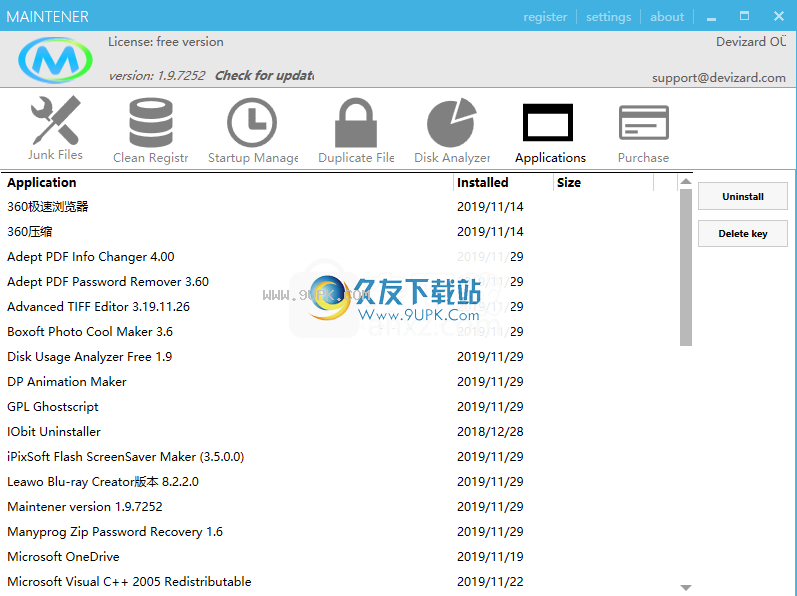Select the 360压缩 row
The width and height of the screenshot is (797, 596).
(x=340, y=232)
